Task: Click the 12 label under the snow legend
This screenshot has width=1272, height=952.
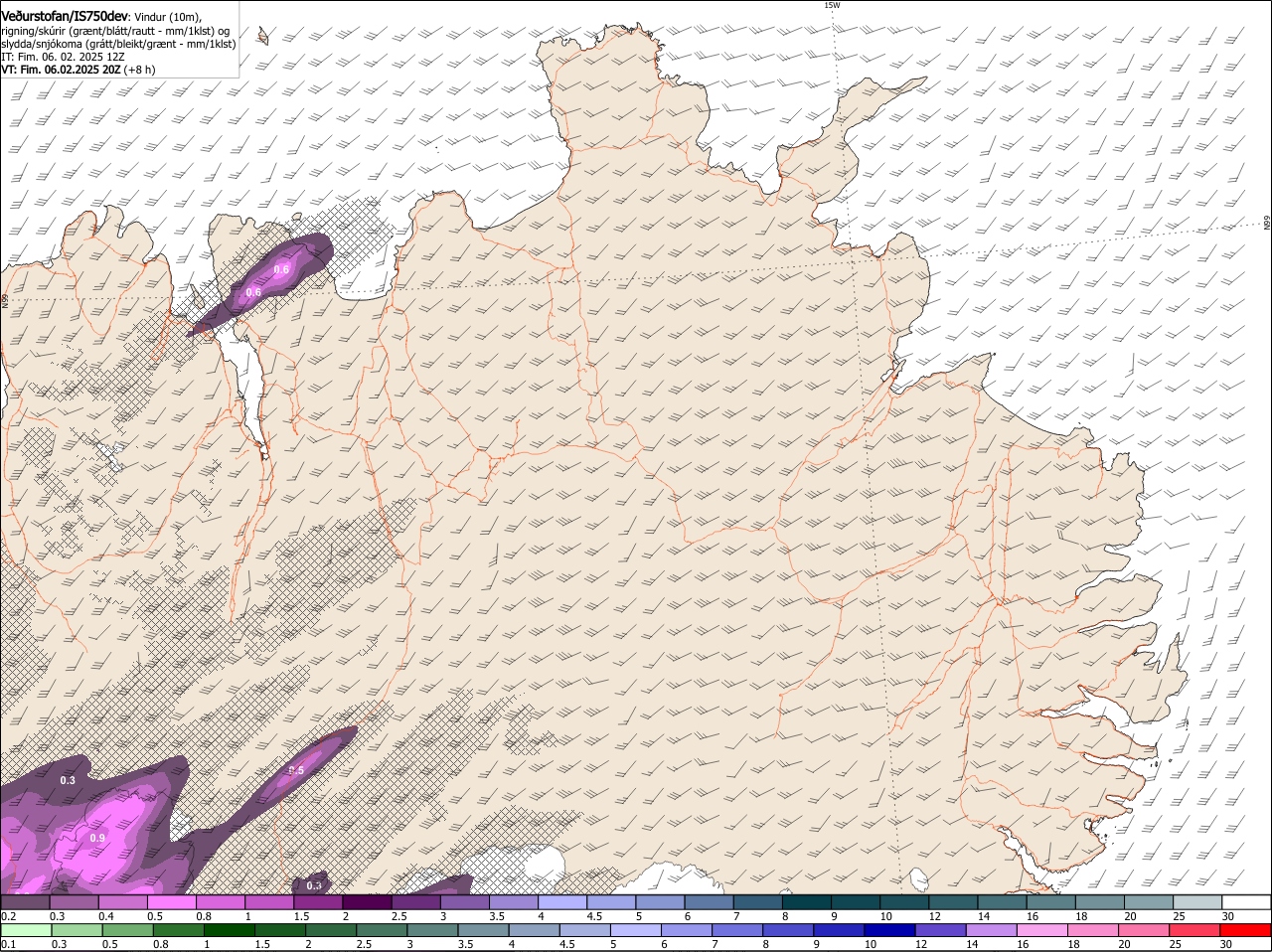Action: [934, 916]
